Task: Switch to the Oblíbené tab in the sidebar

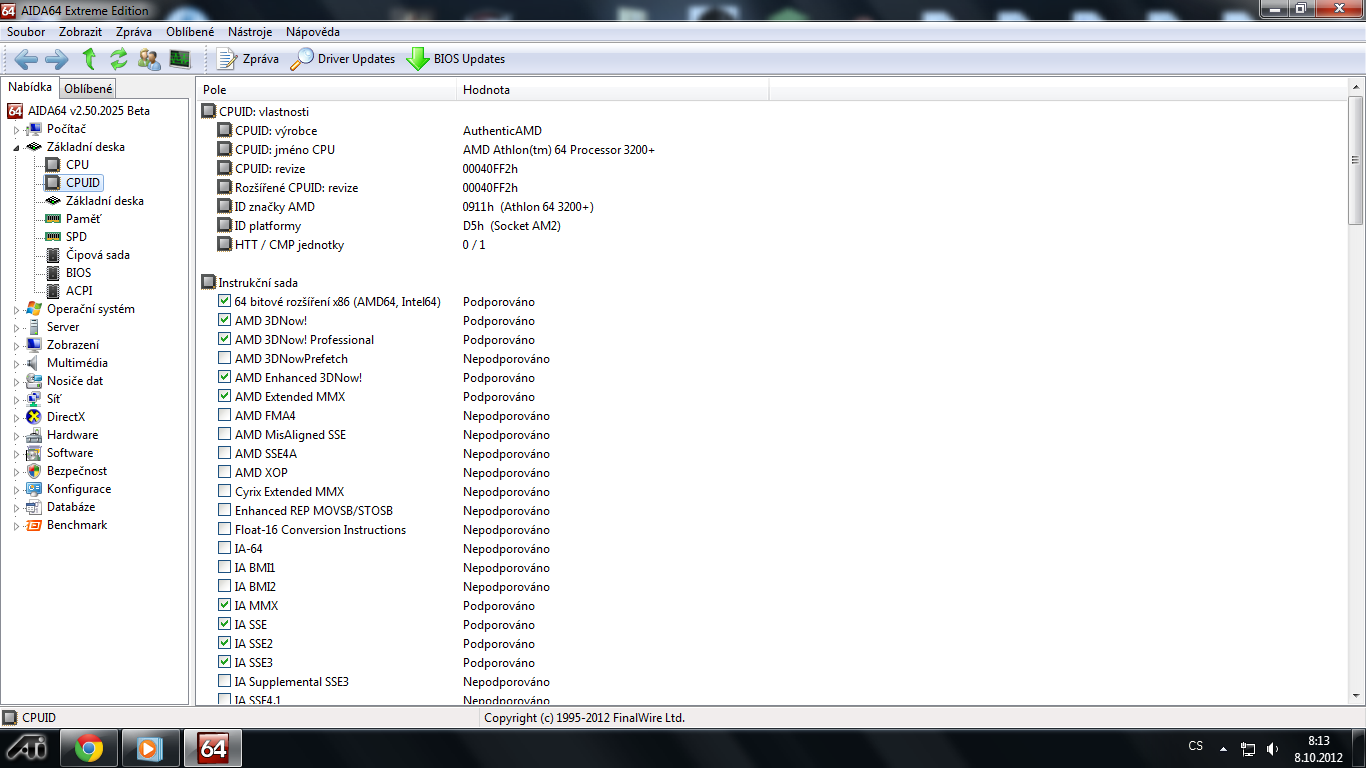Action: click(89, 89)
